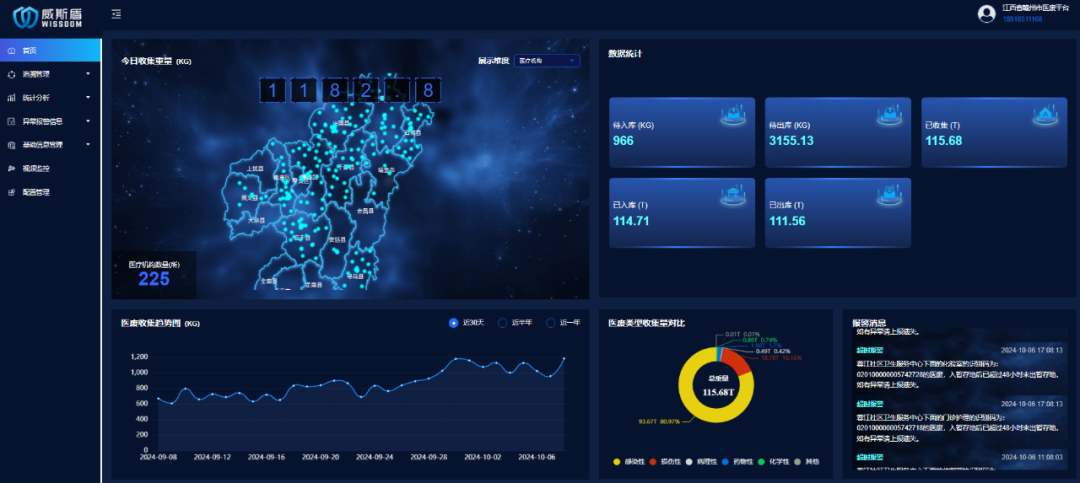Image resolution: width=1080 pixels, height=483 pixels.
Task: Expand the 基础信息管理 submenu arrow
Action: tap(88, 145)
